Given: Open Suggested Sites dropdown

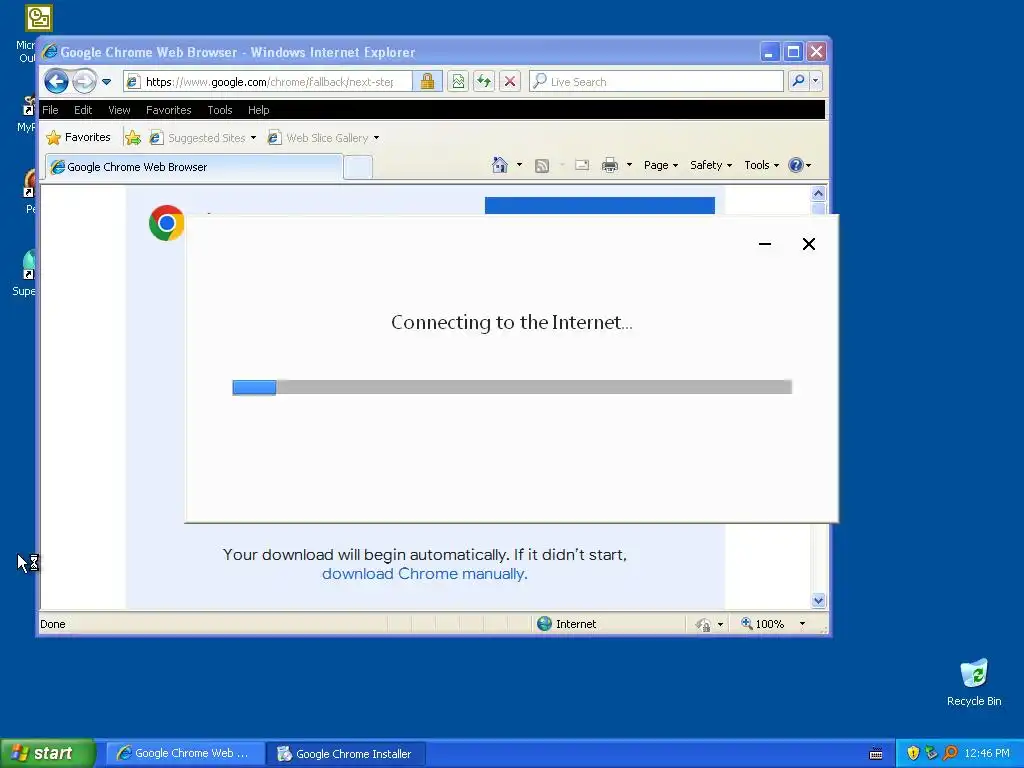Looking at the screenshot, I should coord(203,138).
